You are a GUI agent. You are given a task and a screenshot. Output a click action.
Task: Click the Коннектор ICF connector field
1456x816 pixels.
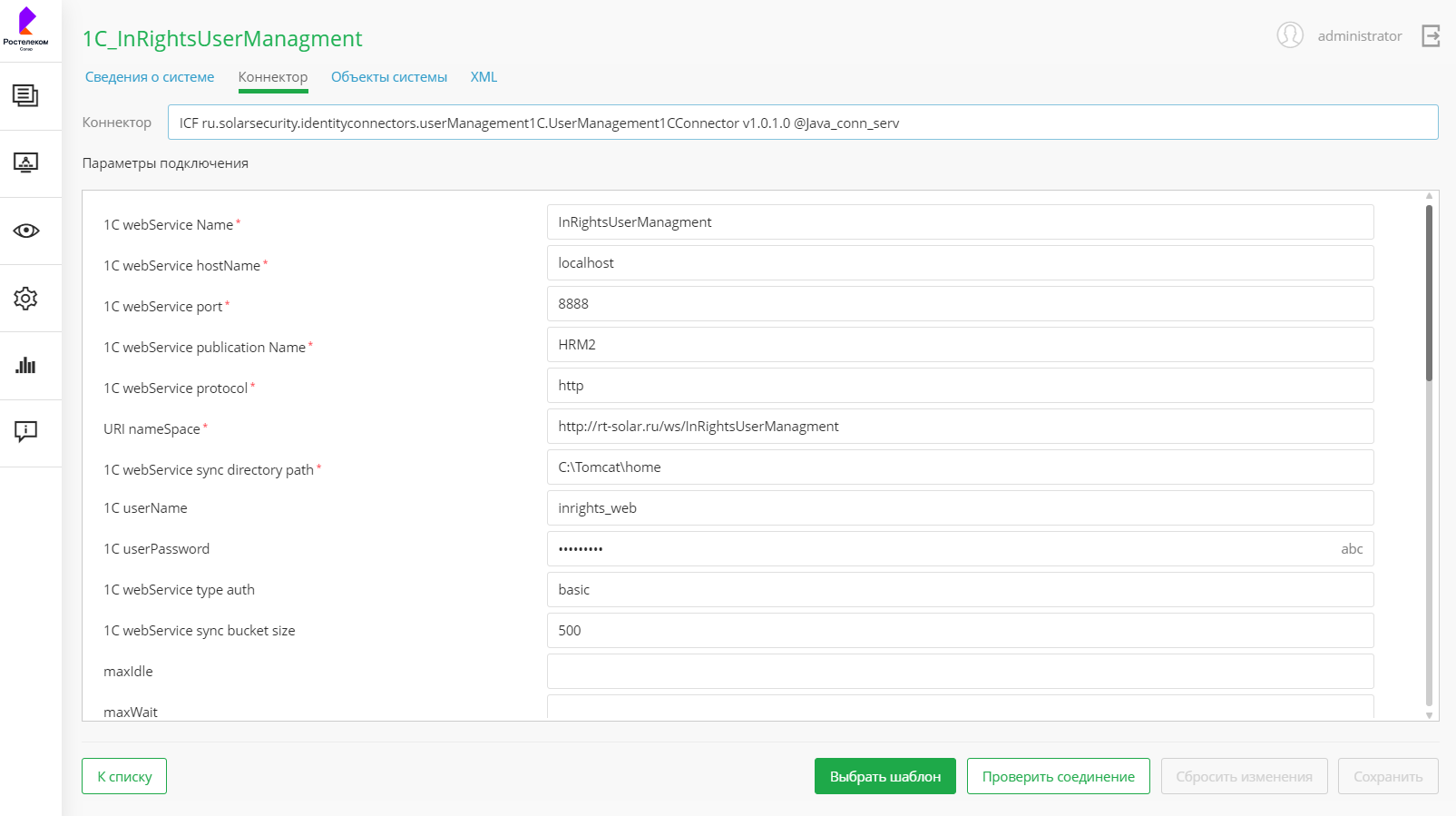tap(802, 123)
